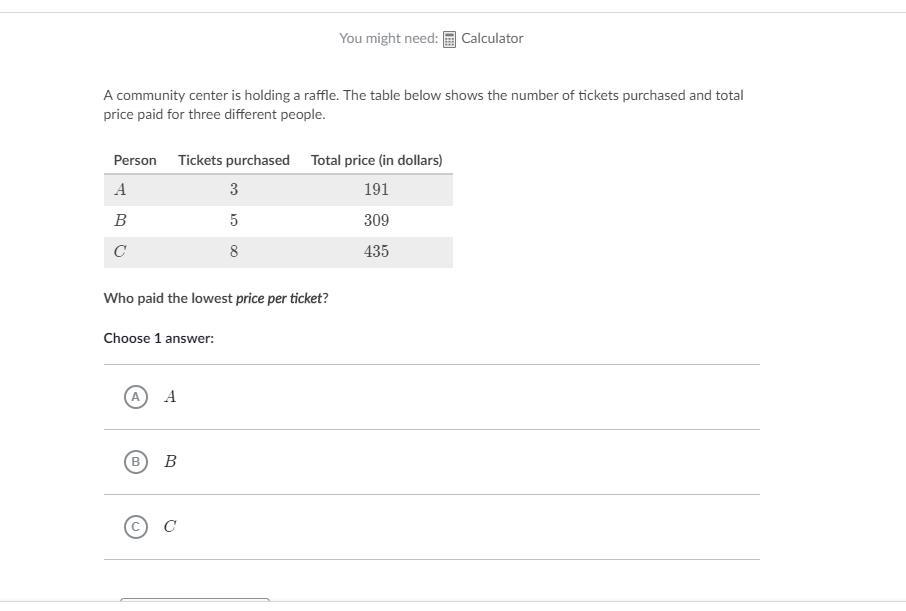906x611 pixels.
Task: Click person B in the table
Action: click(120, 221)
